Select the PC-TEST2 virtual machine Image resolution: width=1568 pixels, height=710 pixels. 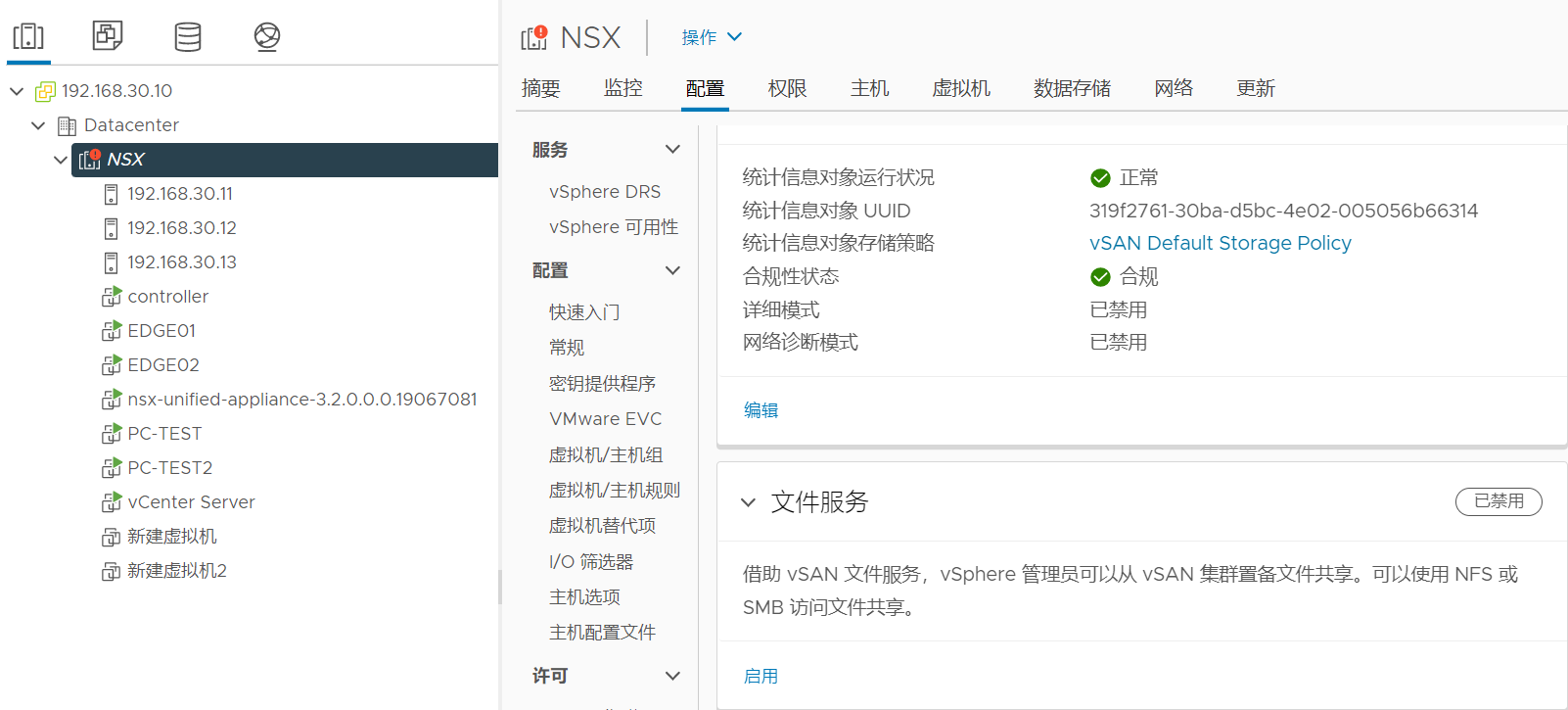coord(170,468)
